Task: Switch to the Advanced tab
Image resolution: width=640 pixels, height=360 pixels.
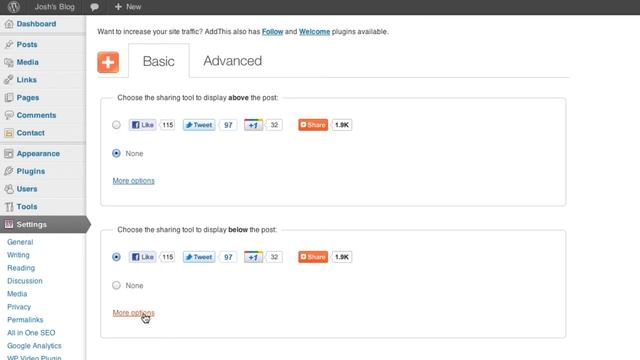Action: 233,61
